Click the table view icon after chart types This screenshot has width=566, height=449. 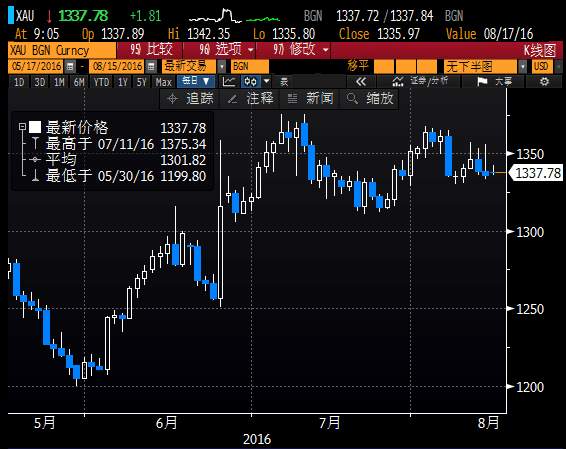pyautogui.click(x=284, y=82)
